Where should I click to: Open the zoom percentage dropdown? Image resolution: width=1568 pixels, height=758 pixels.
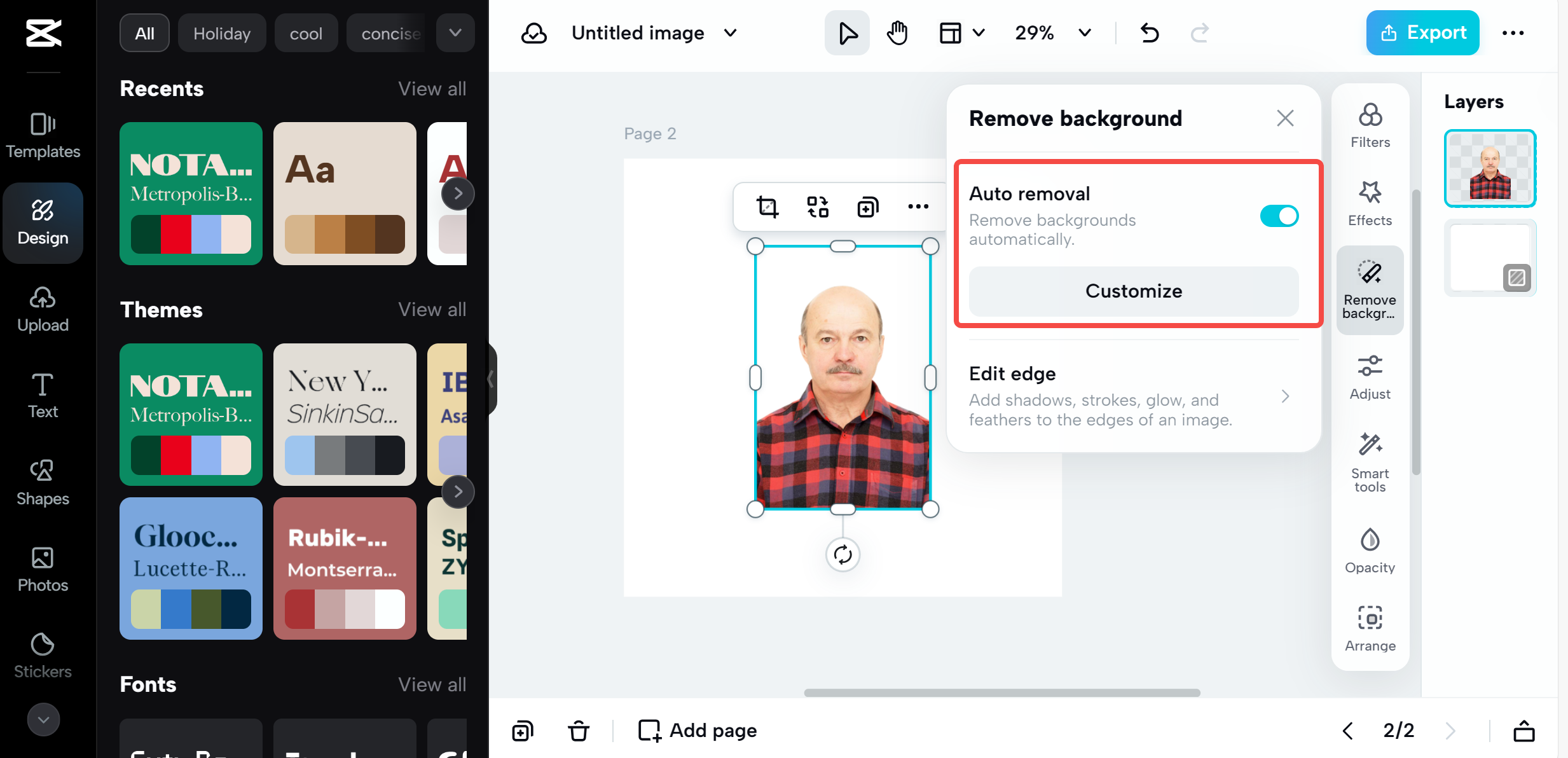click(1085, 33)
